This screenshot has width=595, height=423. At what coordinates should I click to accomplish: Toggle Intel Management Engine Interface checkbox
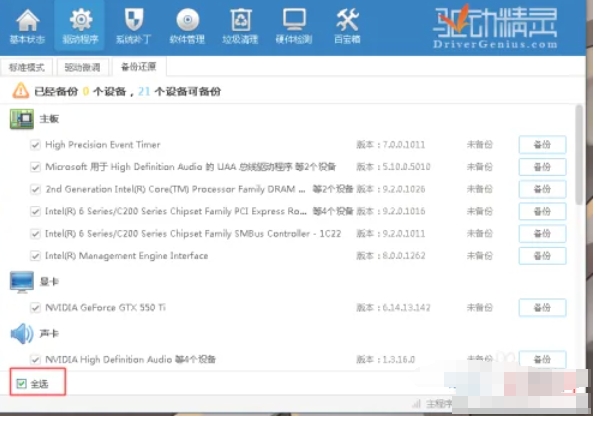[35, 256]
